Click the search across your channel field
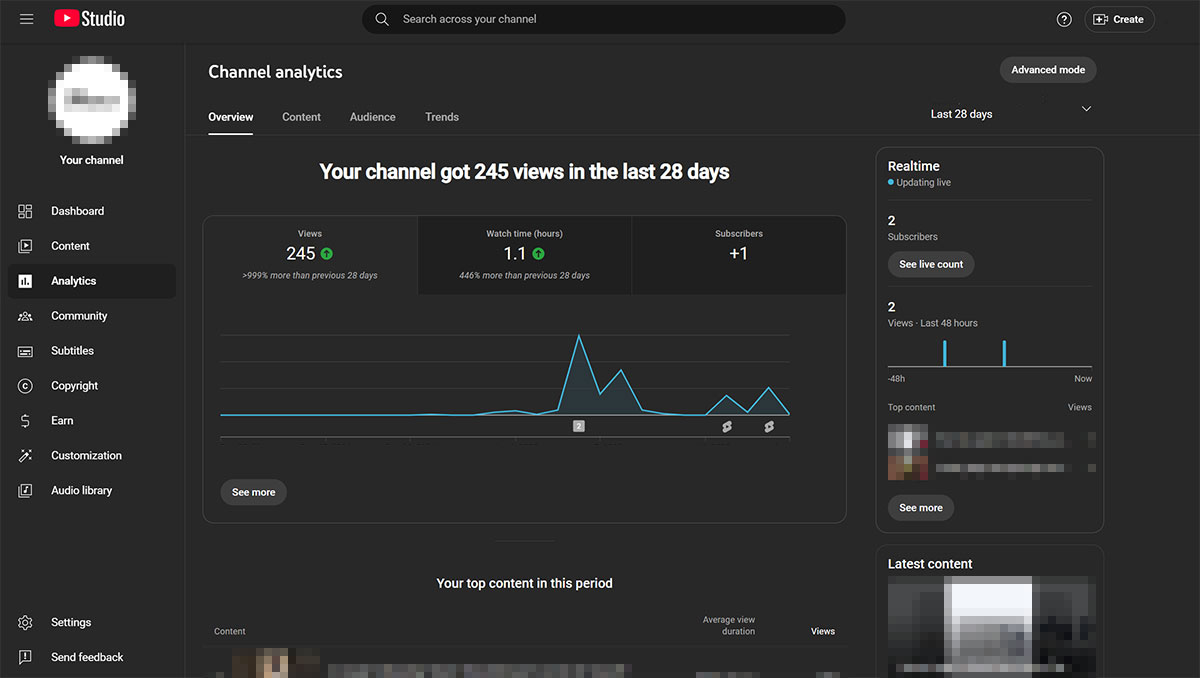Image resolution: width=1200 pixels, height=678 pixels. 603,19
